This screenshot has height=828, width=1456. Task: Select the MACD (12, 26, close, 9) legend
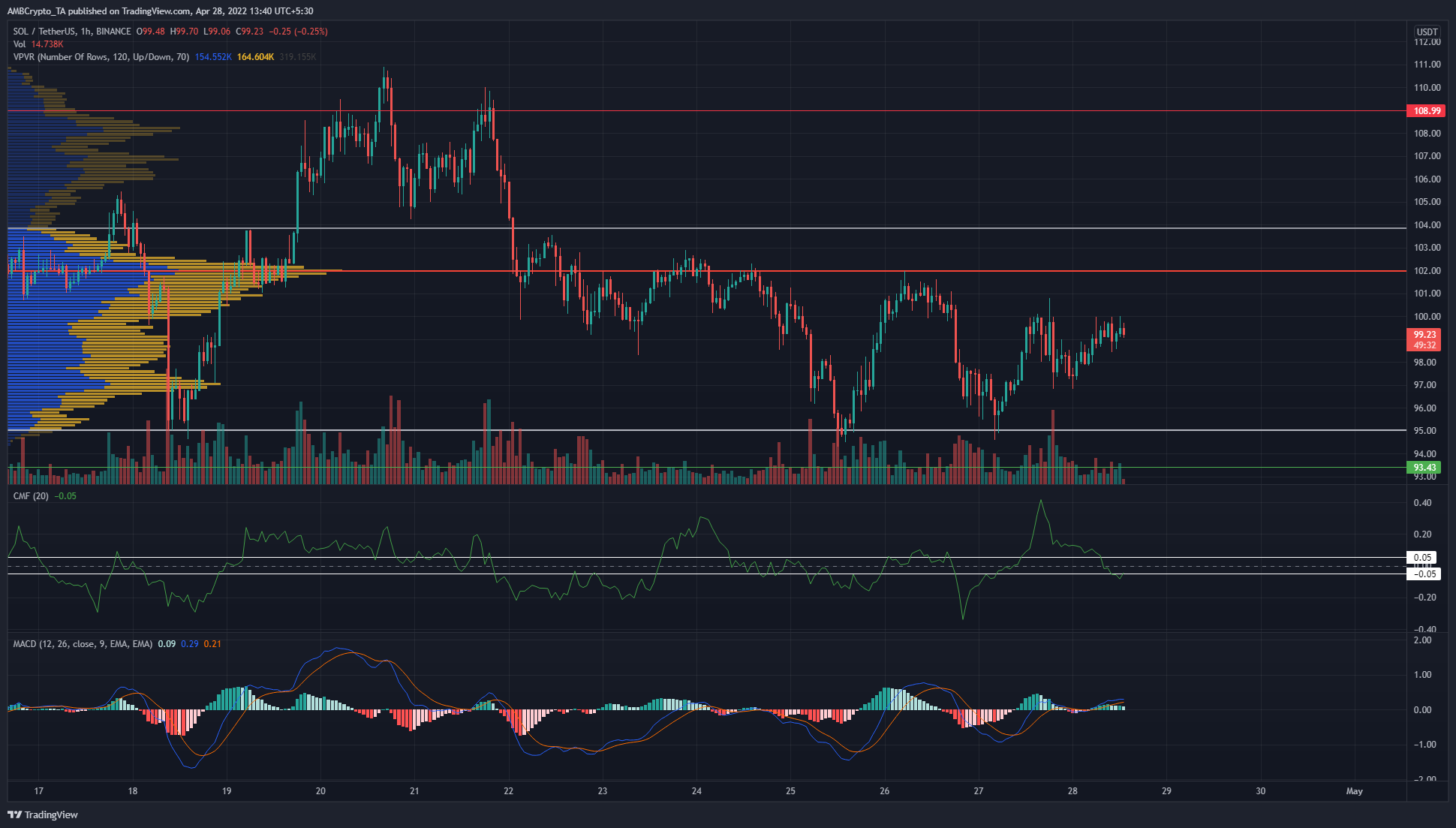83,644
